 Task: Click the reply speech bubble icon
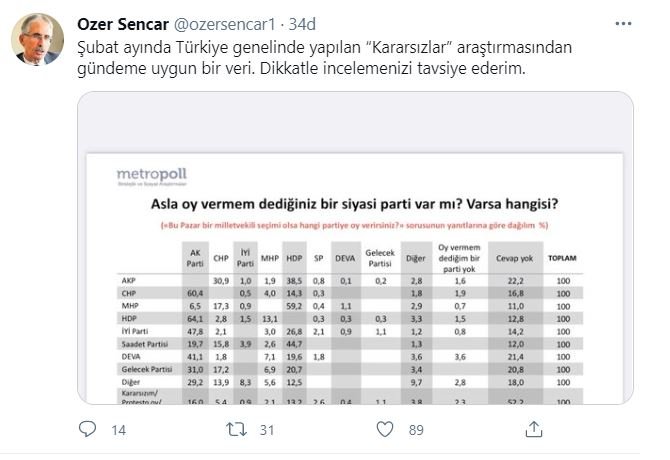[87, 429]
